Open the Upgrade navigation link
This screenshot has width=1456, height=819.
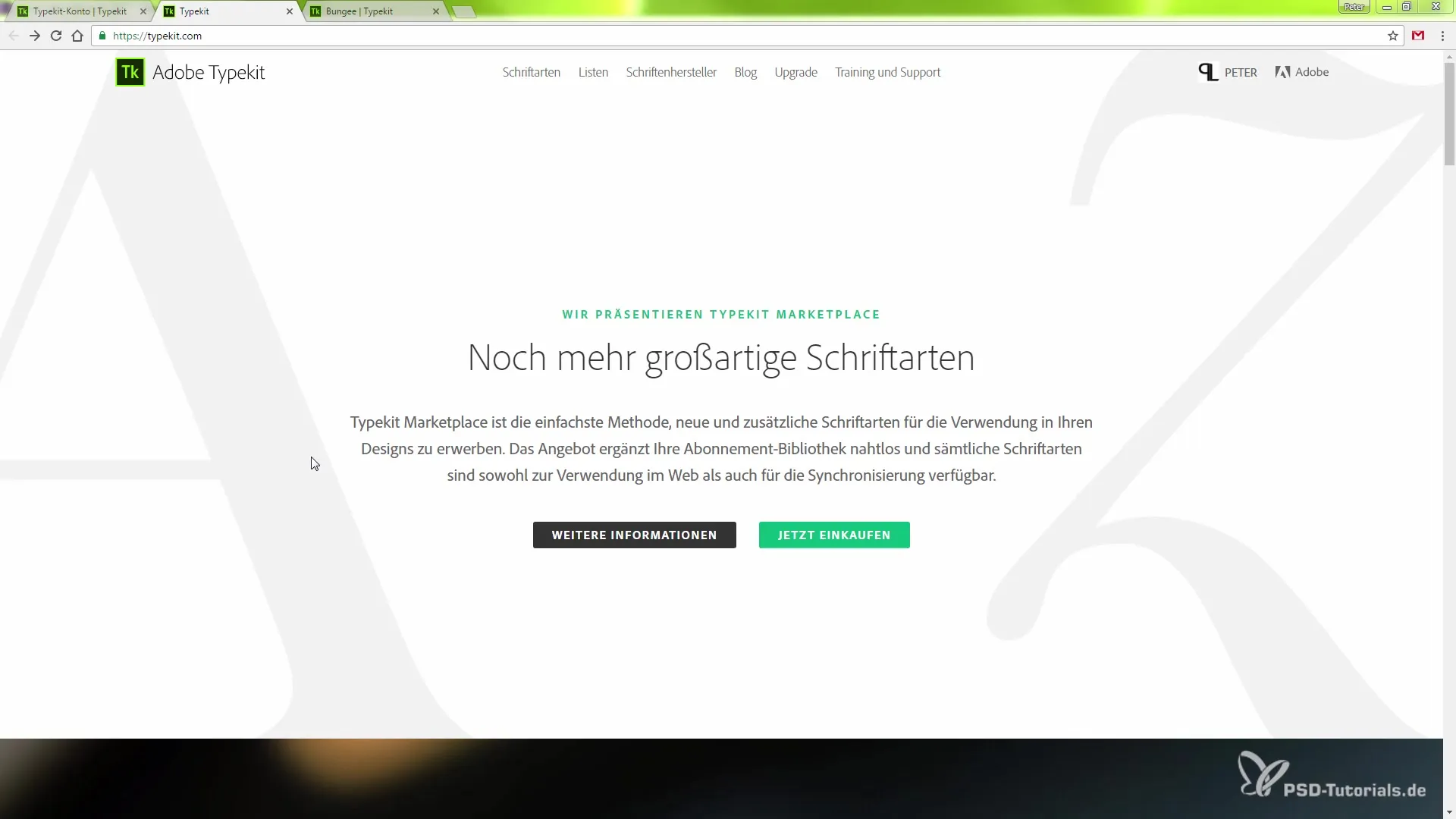click(x=795, y=72)
